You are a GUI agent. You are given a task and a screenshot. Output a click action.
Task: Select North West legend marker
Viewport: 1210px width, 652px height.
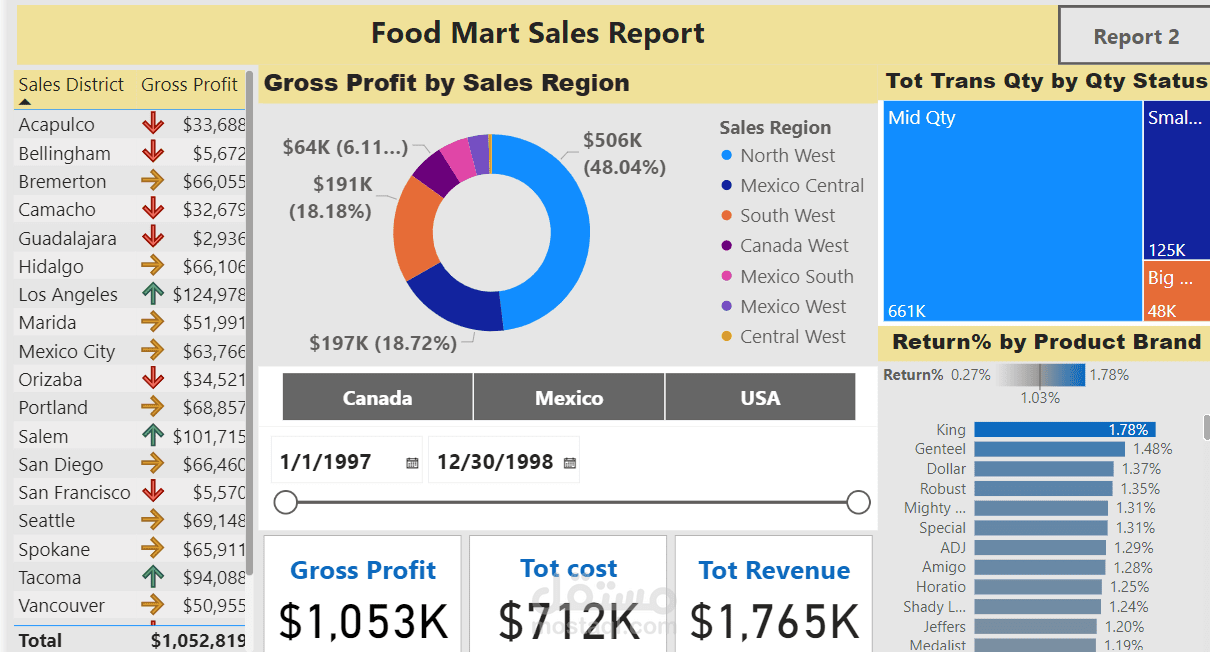(727, 155)
